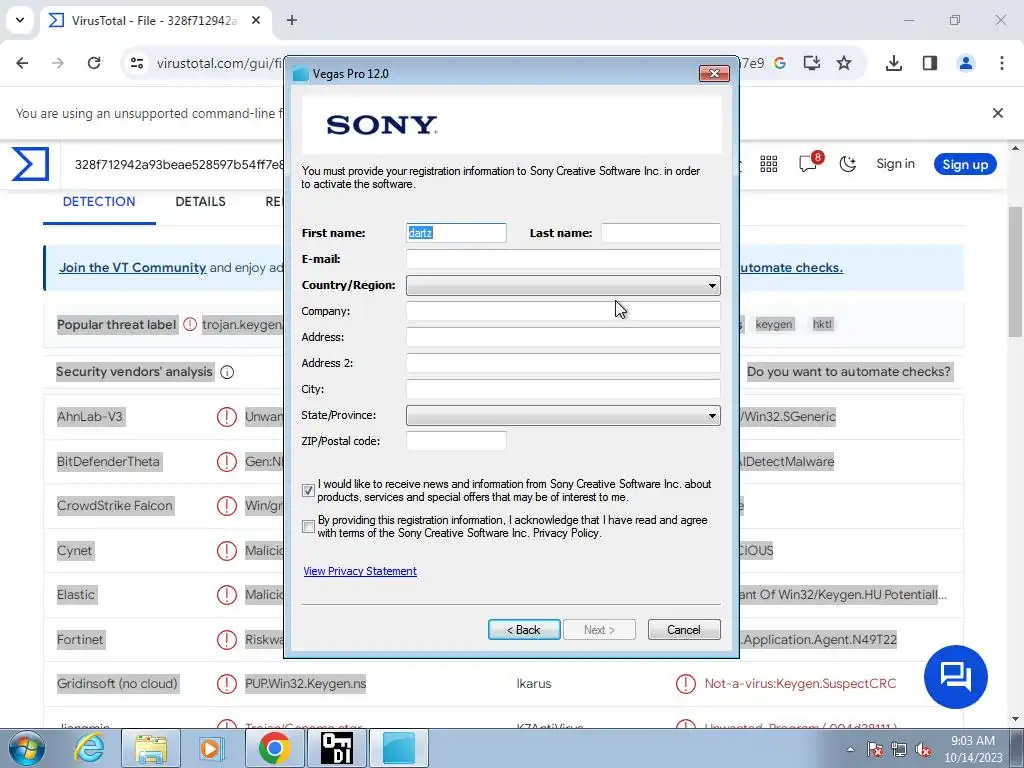Open Windows Media Player from taskbar
Screen dimensions: 1024x768
click(x=211, y=748)
